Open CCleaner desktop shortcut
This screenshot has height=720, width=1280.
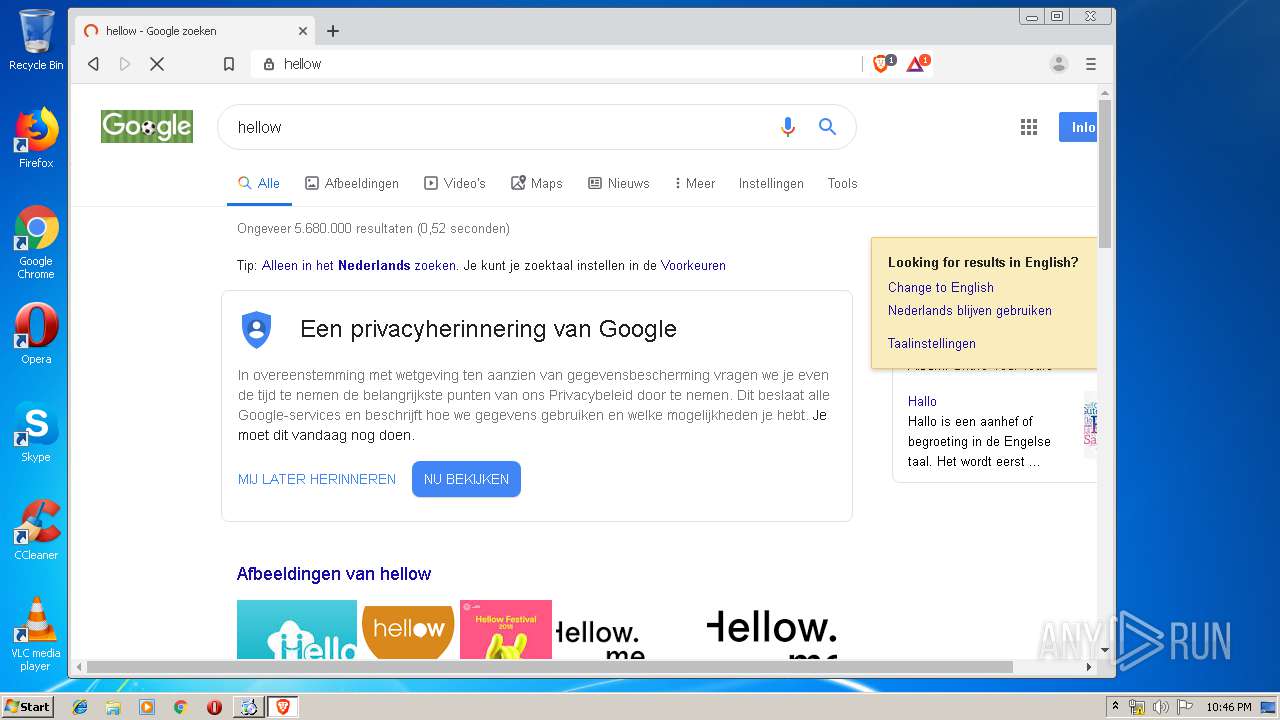[x=36, y=530]
